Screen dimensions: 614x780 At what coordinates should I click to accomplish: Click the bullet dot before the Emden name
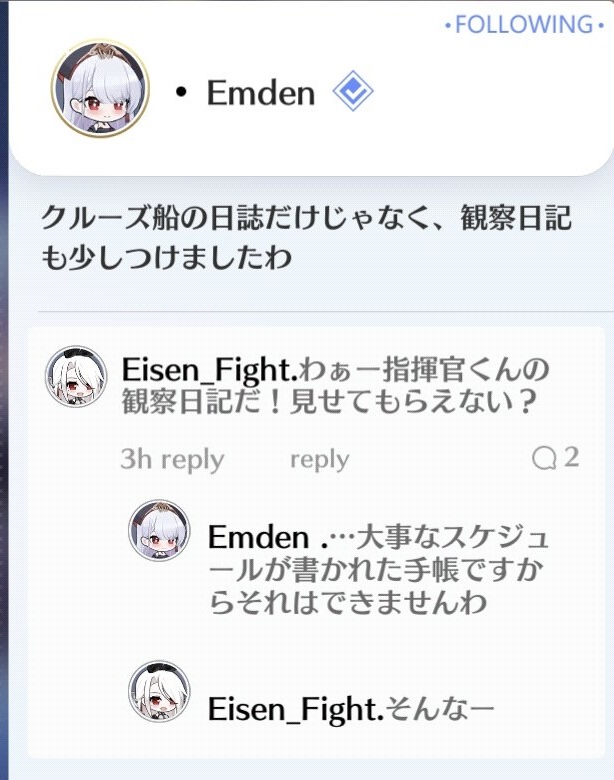182,92
